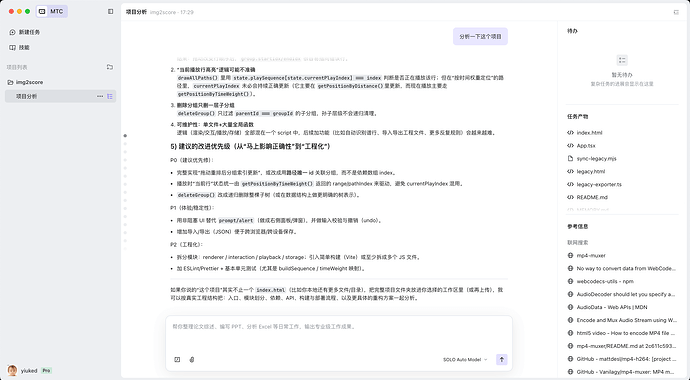This screenshot has height=380, width=690.
Task: Open 'AudioData - Web APIs | MDN' reference
Action: click(x=612, y=307)
